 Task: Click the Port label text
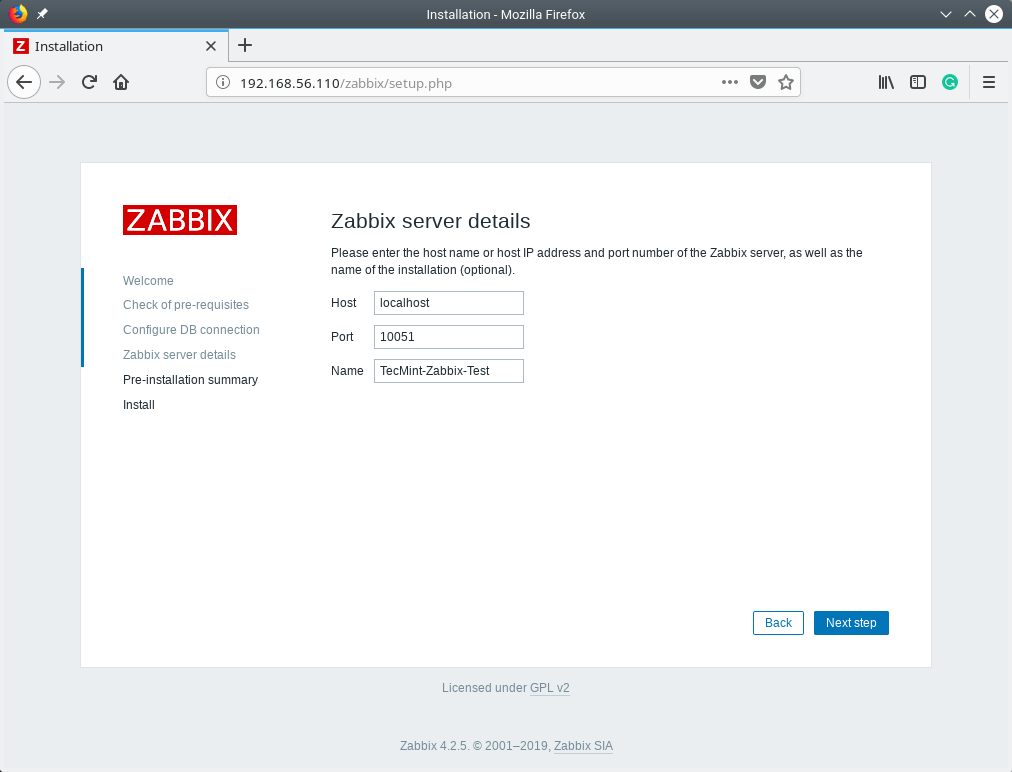click(x=342, y=337)
